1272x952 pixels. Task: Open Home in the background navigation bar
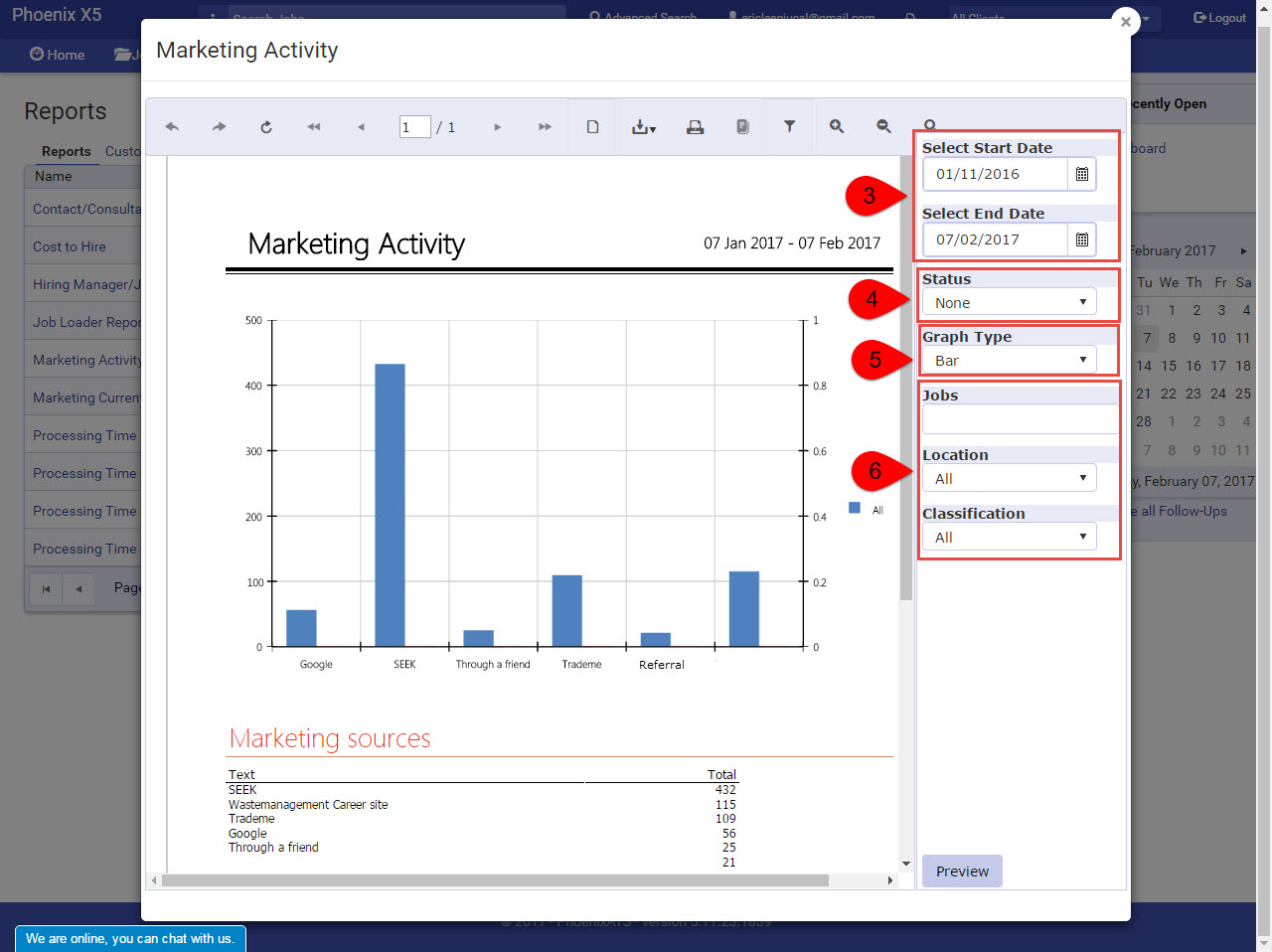[58, 55]
